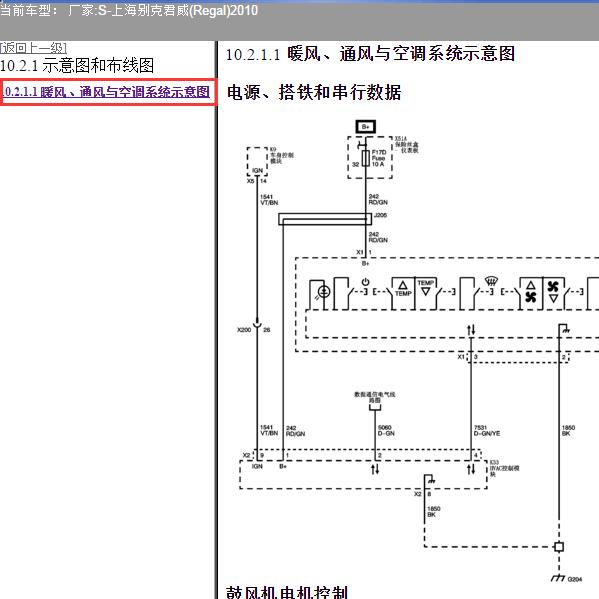Select the 当前车型 header text

[129, 10]
